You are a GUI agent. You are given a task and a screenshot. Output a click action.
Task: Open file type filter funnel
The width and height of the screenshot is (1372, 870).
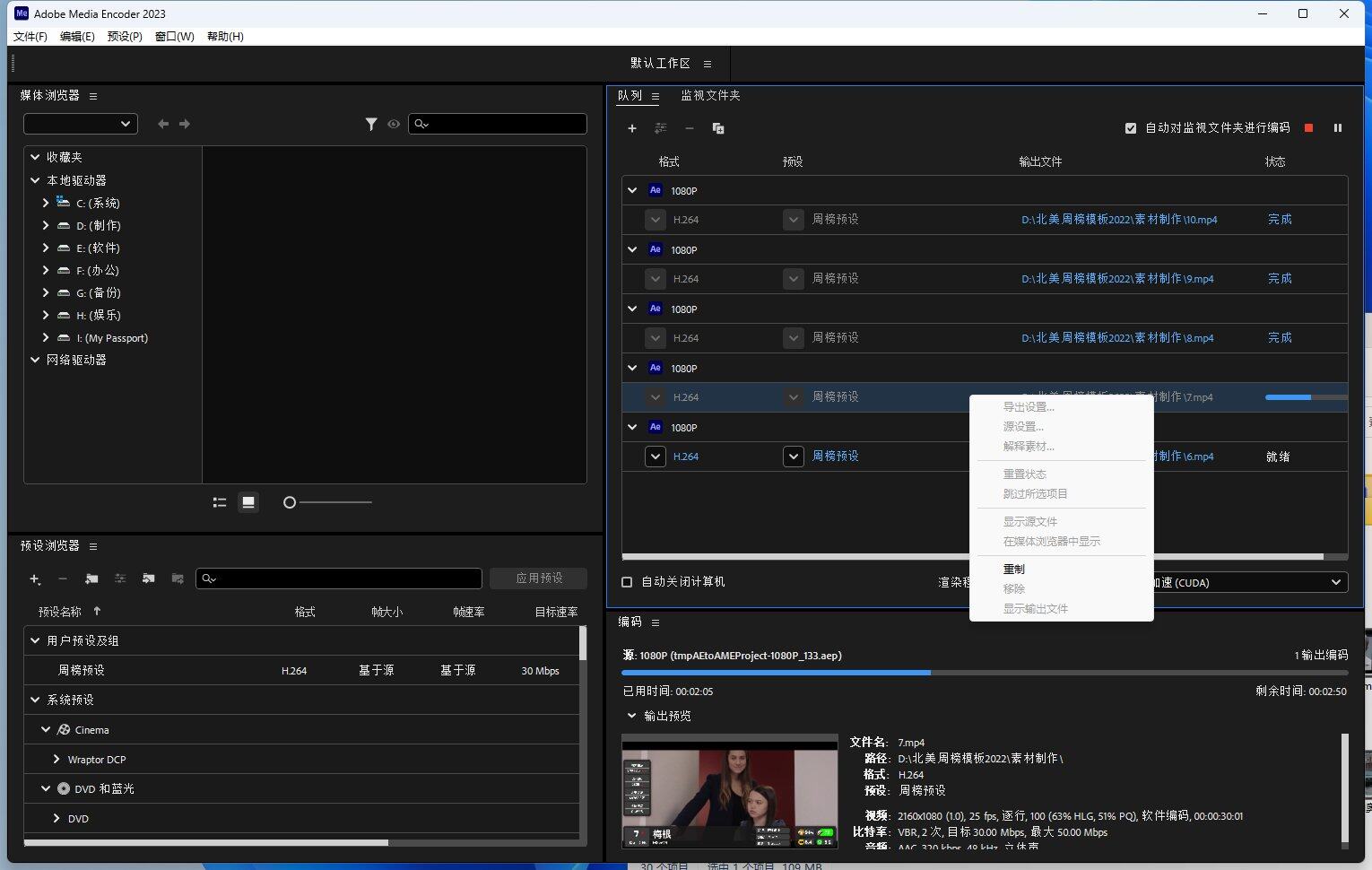point(371,124)
